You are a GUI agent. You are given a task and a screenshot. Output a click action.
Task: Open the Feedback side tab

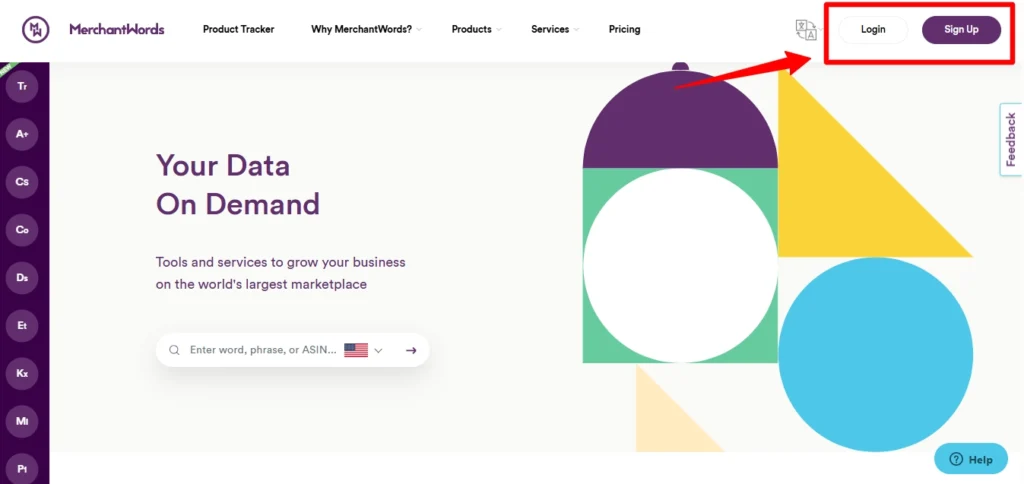[x=1011, y=139]
